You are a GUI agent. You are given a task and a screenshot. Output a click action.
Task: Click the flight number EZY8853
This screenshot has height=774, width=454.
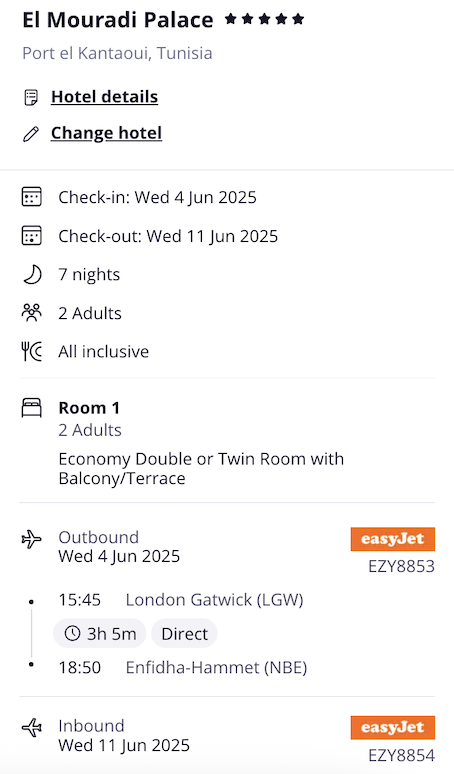point(402,566)
